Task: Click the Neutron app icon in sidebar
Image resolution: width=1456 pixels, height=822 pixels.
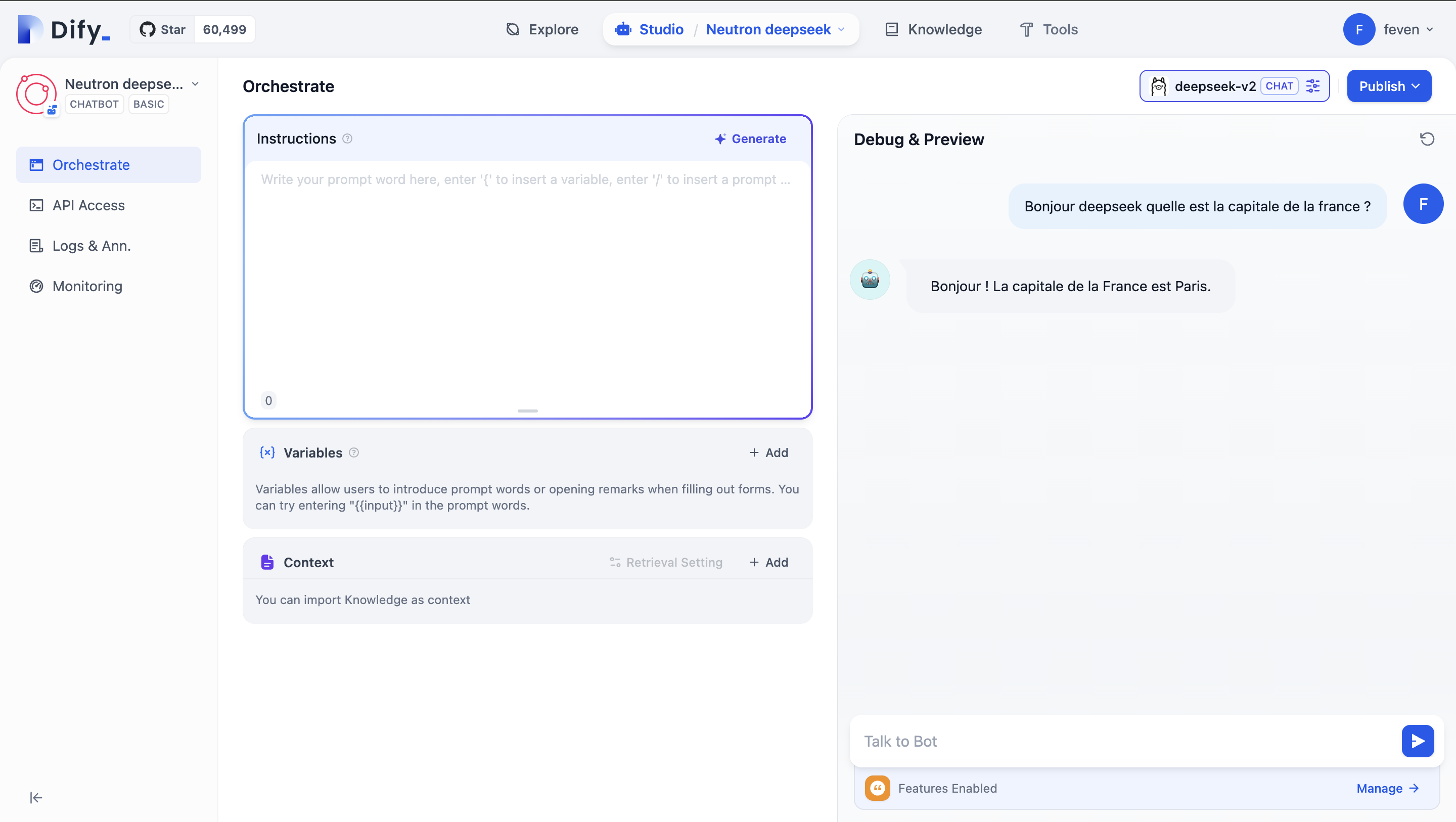Action: tap(37, 94)
